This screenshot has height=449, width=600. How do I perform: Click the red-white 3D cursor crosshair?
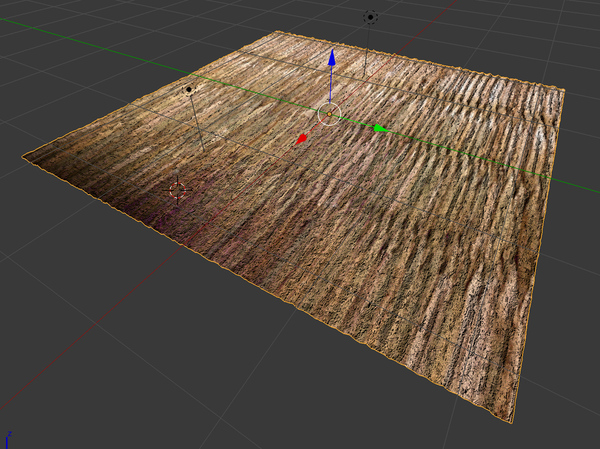pos(178,189)
